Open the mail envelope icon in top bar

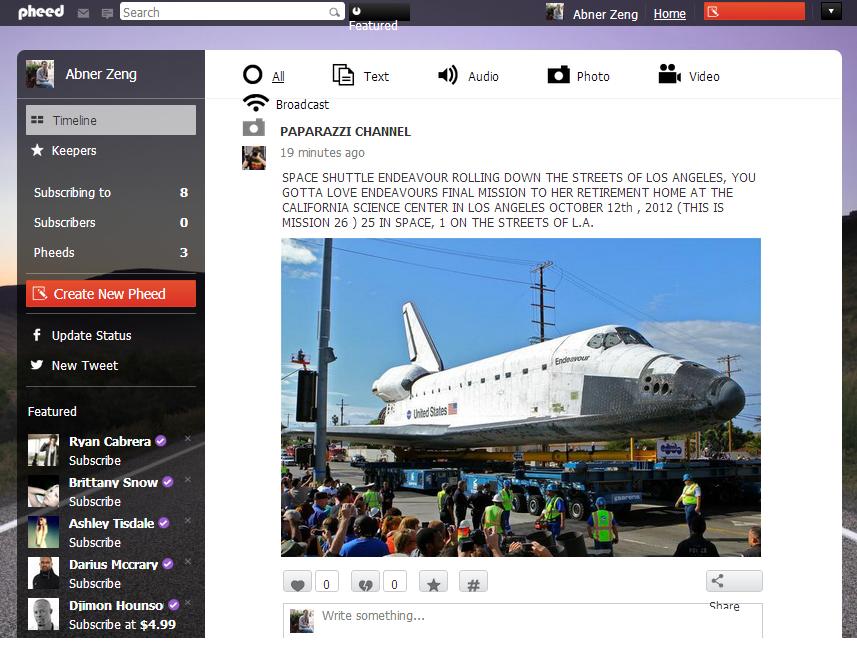[x=83, y=13]
